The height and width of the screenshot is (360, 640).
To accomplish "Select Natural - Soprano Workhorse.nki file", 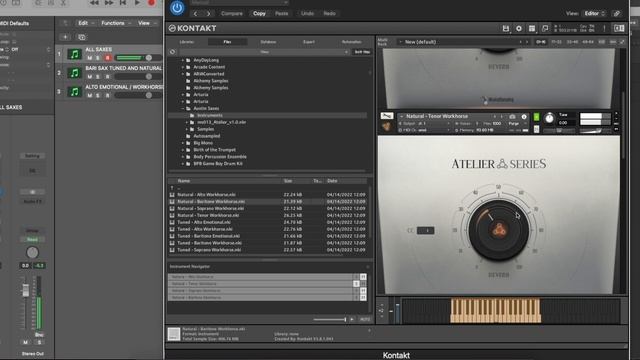I will [211, 209].
